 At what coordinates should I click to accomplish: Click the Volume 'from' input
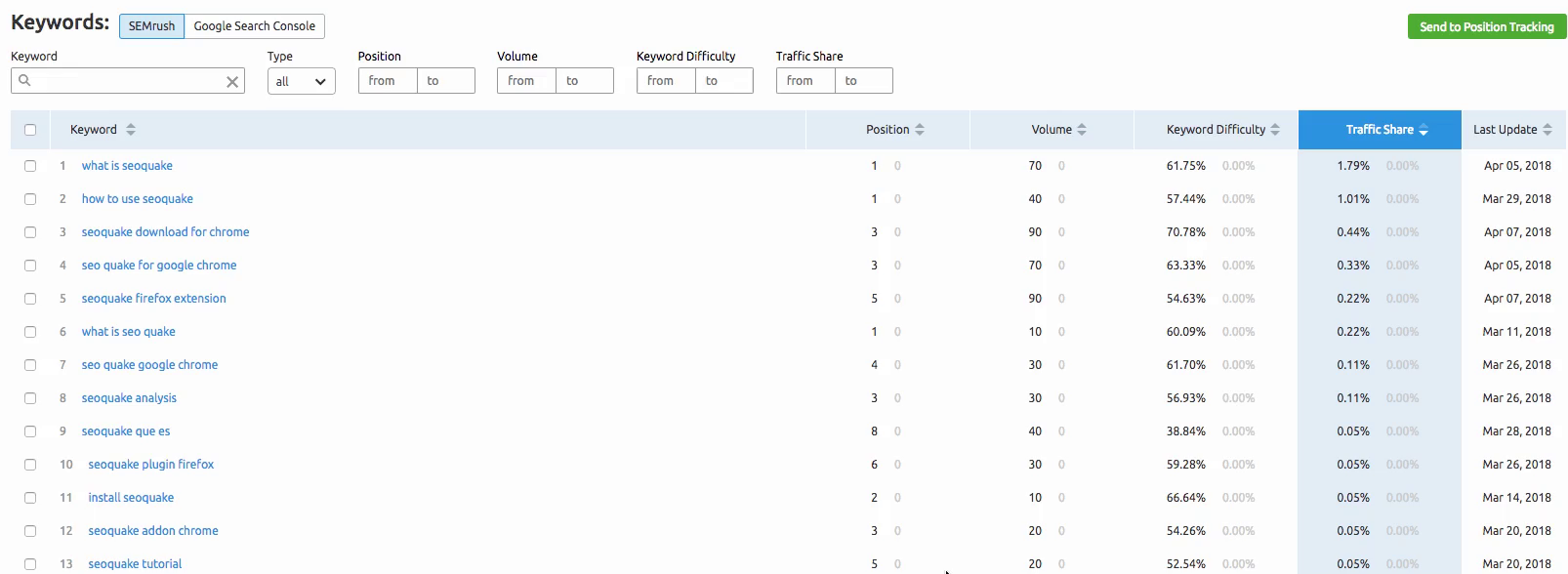point(526,81)
